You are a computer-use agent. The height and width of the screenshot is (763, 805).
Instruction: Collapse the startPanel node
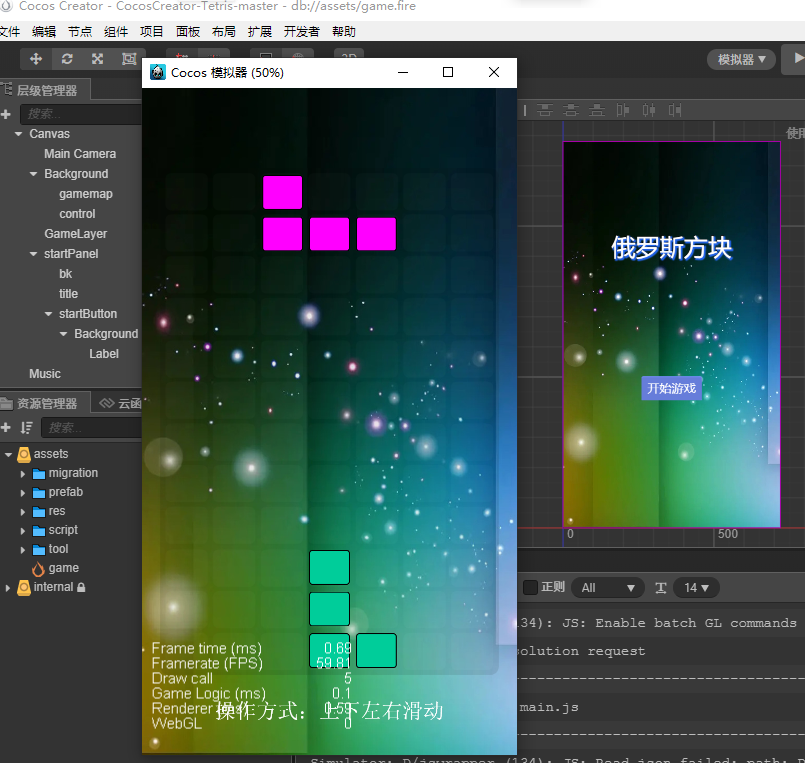point(33,254)
